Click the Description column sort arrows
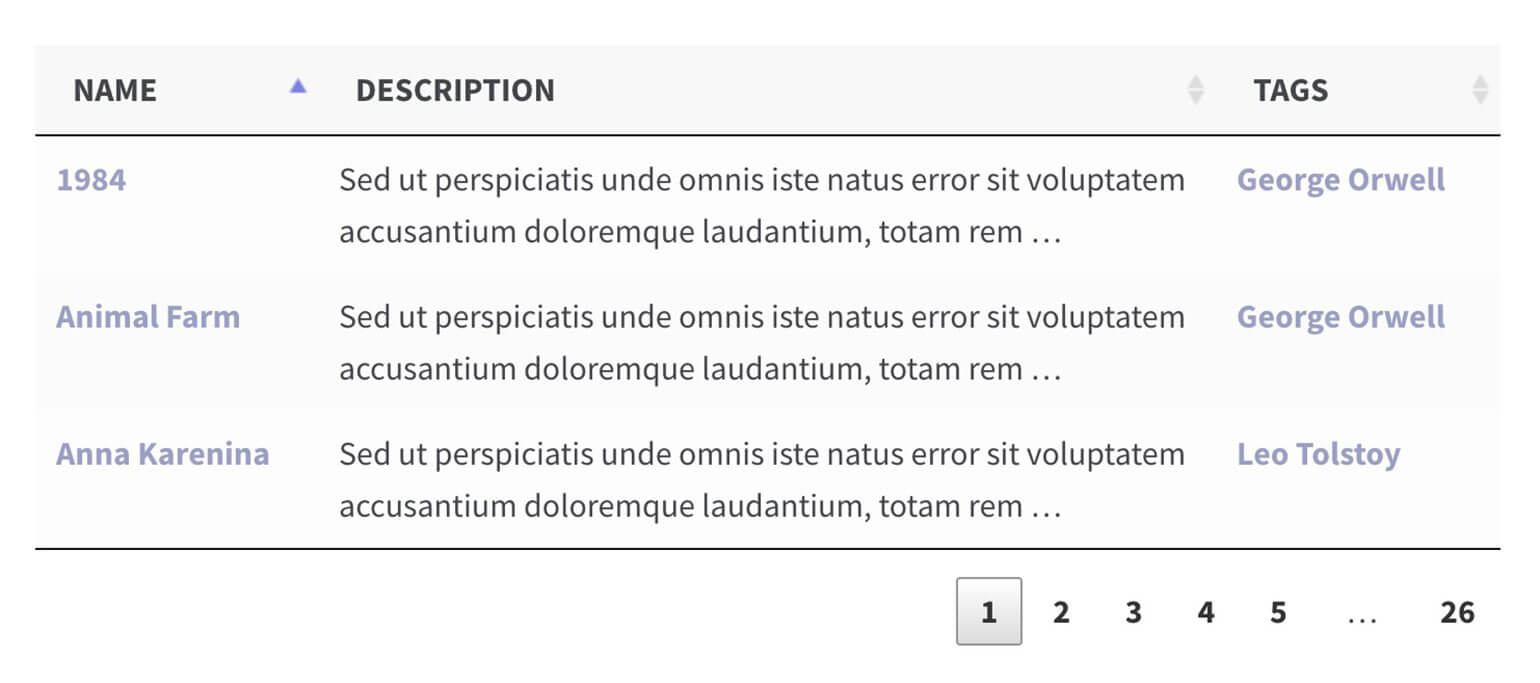Viewport: 1540px width, 683px height. pos(1195,90)
